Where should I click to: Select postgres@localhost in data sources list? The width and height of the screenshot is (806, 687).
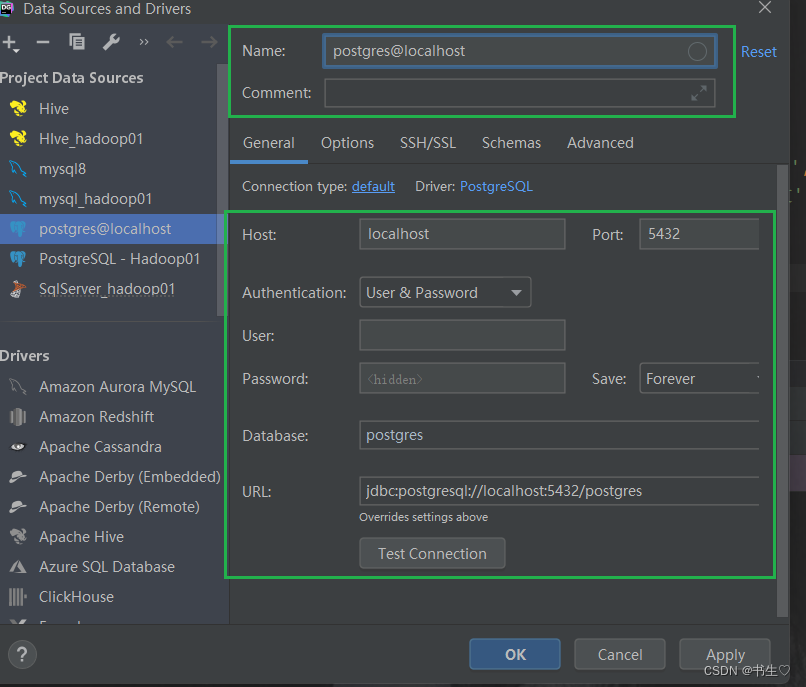click(108, 229)
